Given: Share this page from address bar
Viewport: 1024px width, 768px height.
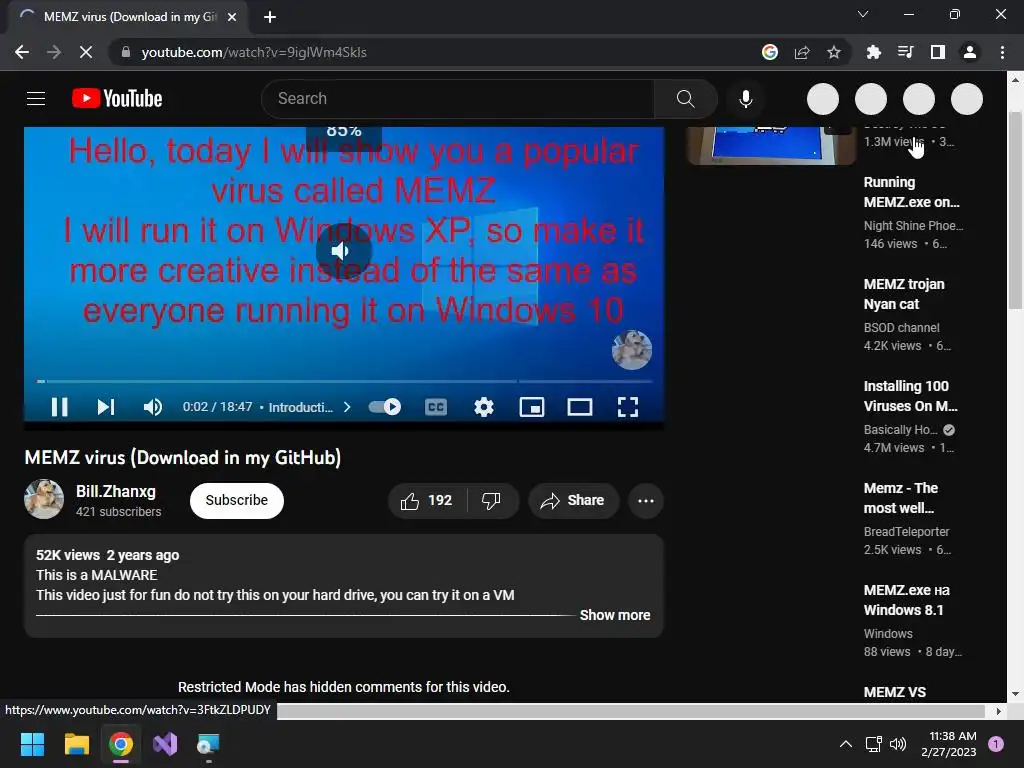Looking at the screenshot, I should (x=802, y=52).
